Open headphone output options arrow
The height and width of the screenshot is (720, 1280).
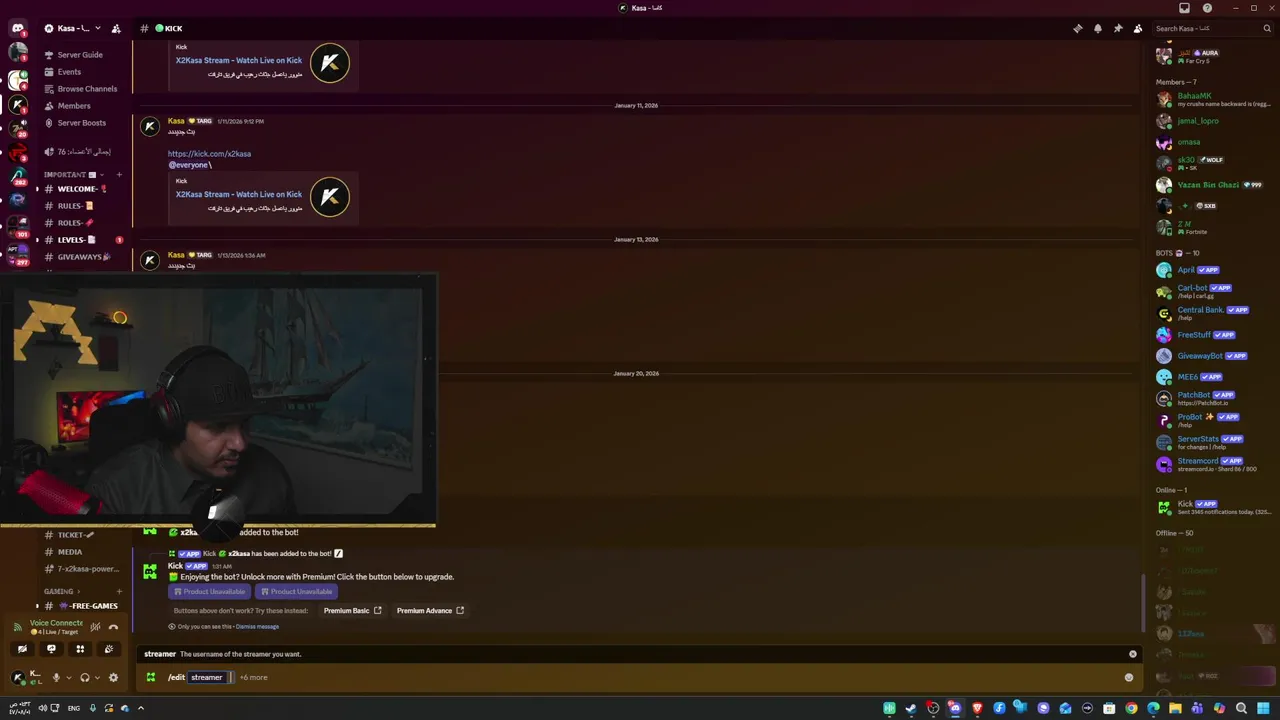pos(97,677)
